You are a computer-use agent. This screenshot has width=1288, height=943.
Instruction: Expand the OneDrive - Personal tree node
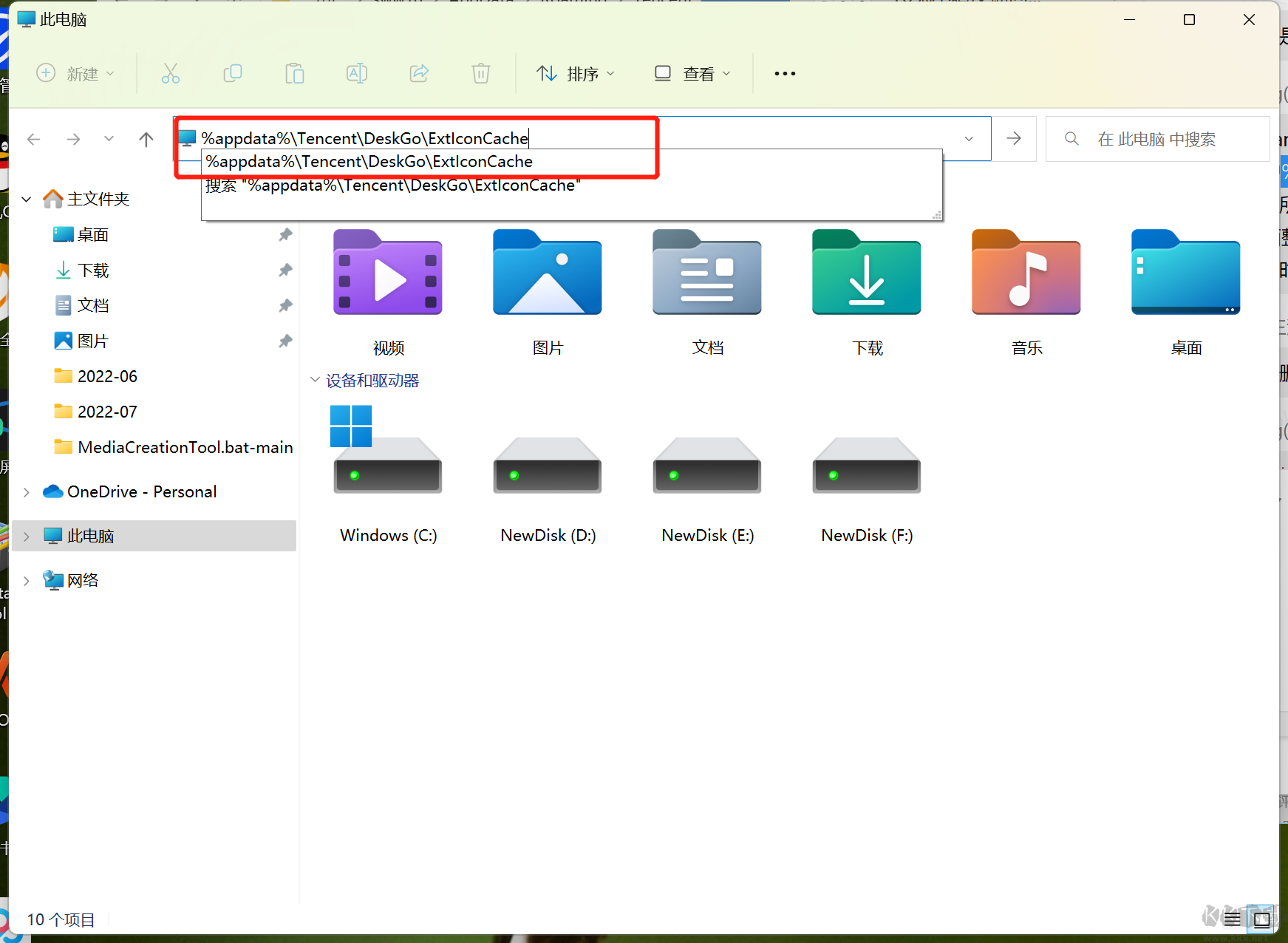click(27, 492)
